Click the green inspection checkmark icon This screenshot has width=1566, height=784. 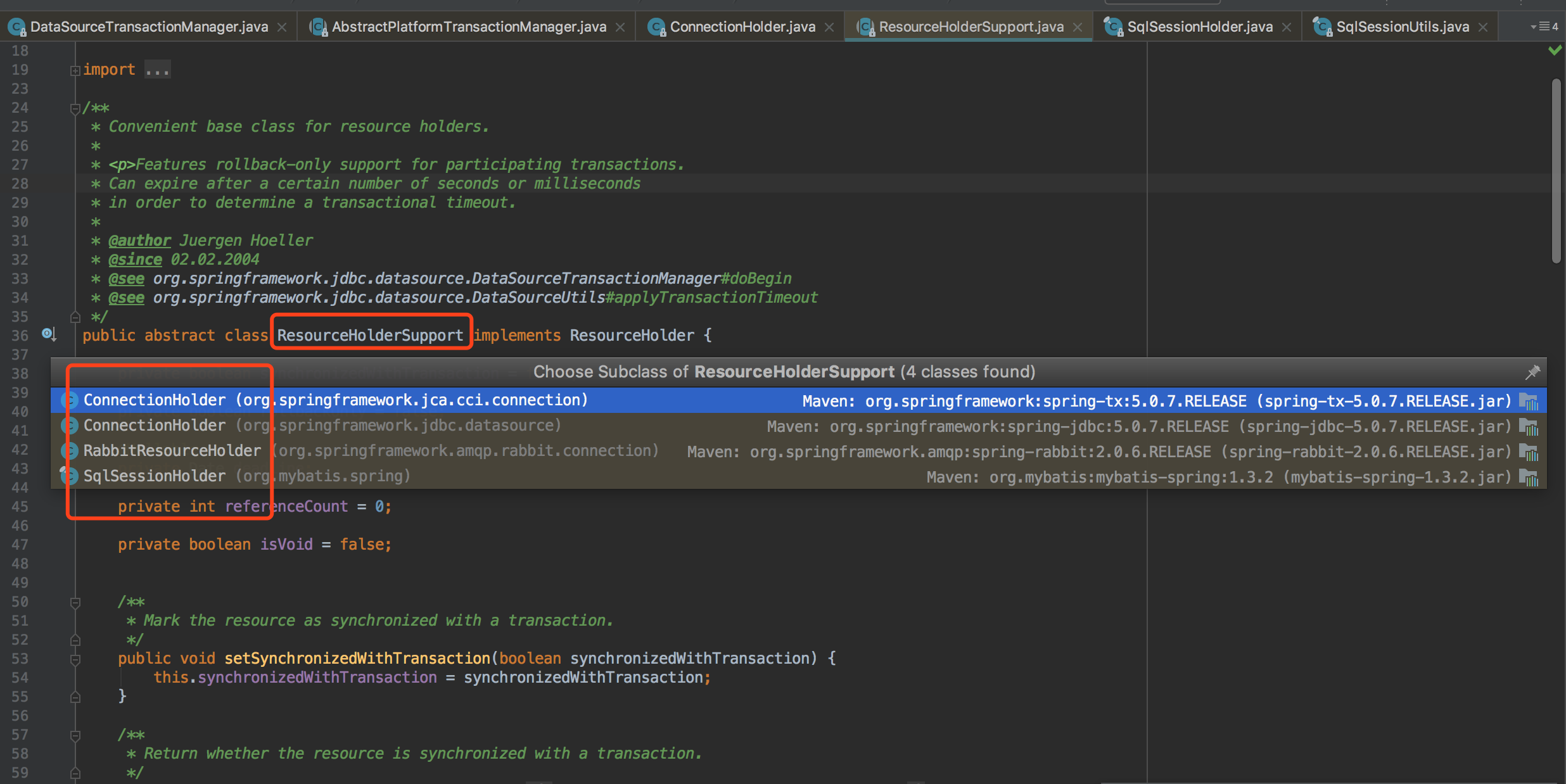click(x=1555, y=50)
